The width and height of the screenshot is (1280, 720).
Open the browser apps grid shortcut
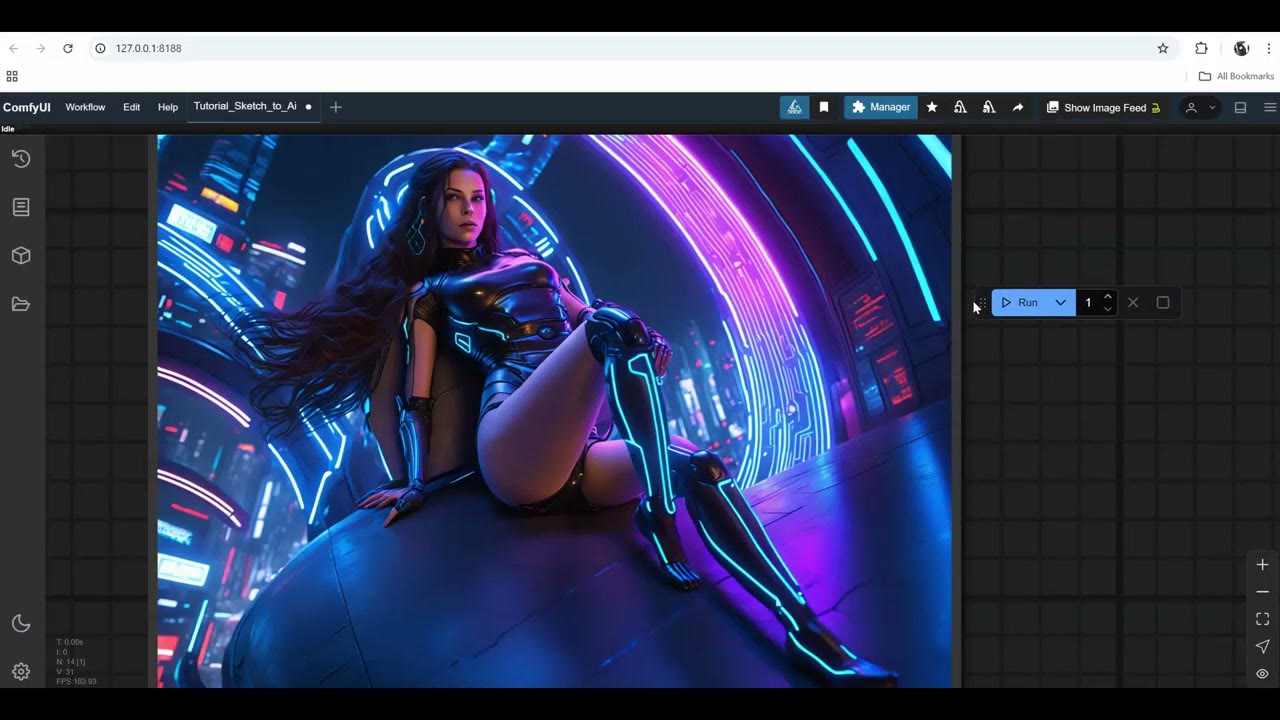12,76
